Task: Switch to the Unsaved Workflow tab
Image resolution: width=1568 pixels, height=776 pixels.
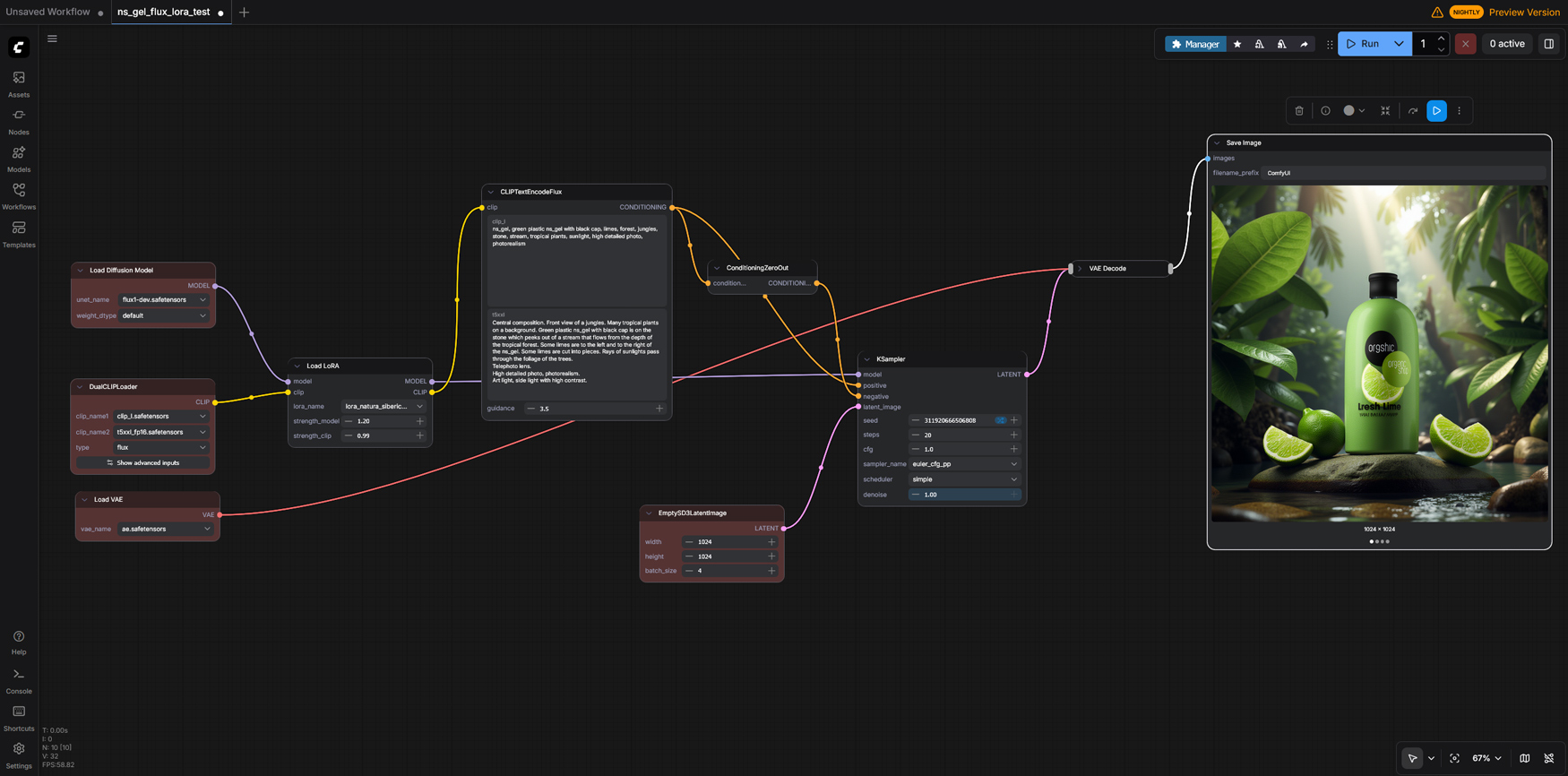Action: click(x=47, y=12)
